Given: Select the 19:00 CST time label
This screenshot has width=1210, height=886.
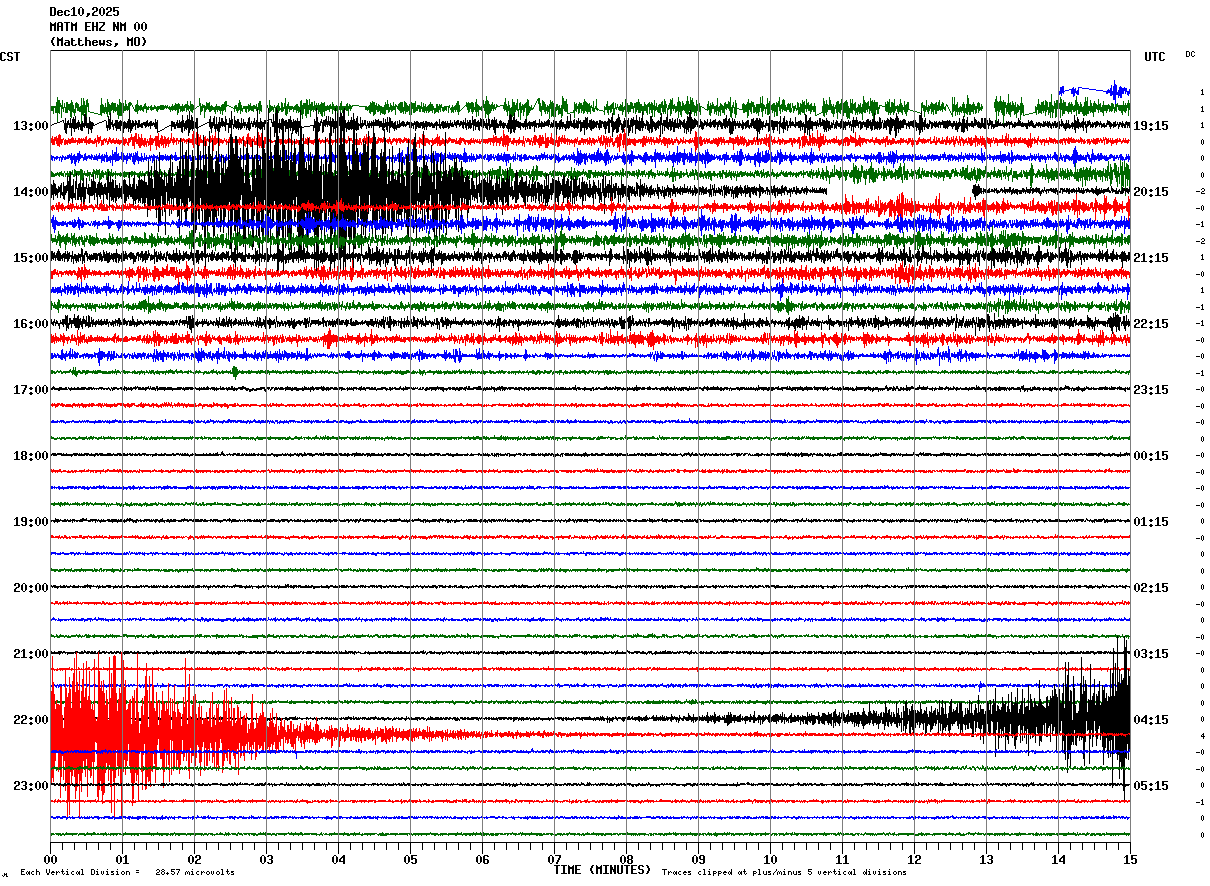Looking at the screenshot, I should 31,522.
